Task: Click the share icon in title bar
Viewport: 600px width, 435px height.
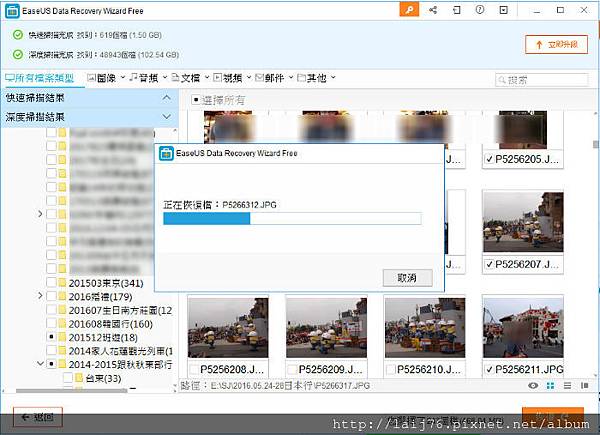Action: tap(433, 10)
